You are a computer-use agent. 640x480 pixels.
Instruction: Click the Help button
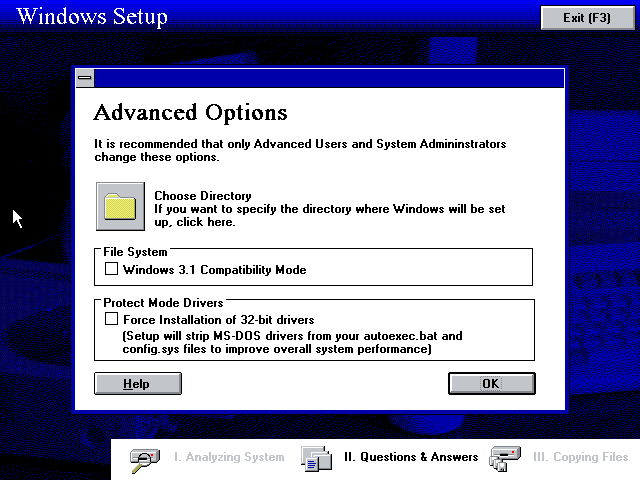click(x=138, y=384)
